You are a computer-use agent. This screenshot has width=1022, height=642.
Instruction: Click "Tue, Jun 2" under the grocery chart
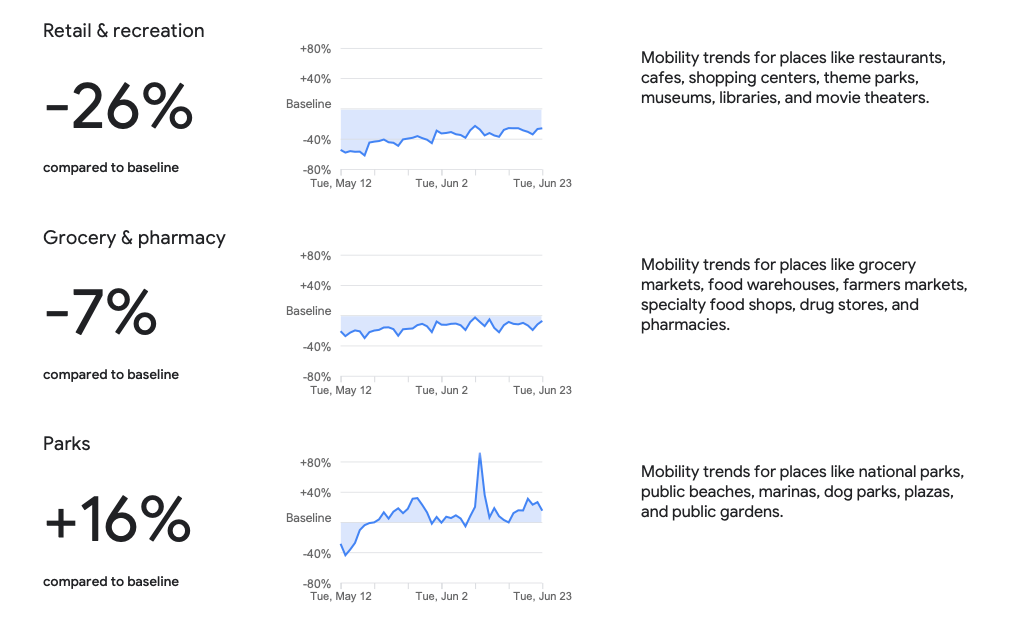[441, 391]
